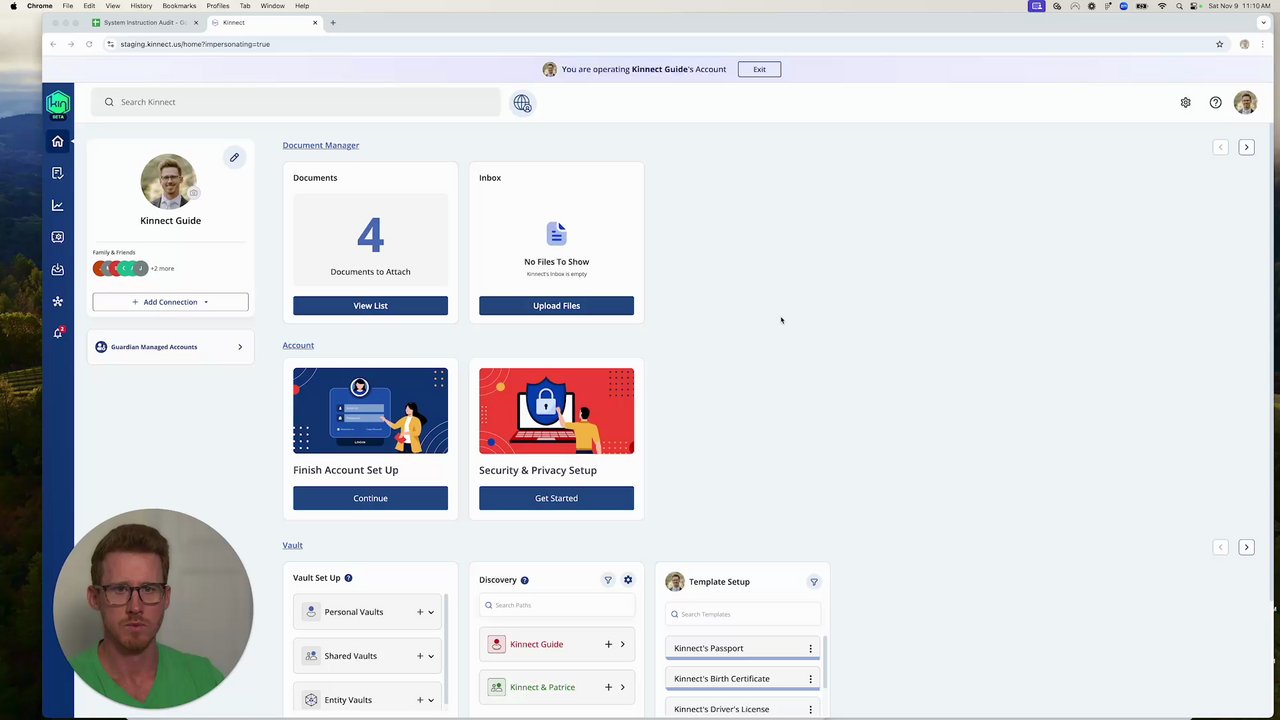Open the Profiles menu

(217, 6)
